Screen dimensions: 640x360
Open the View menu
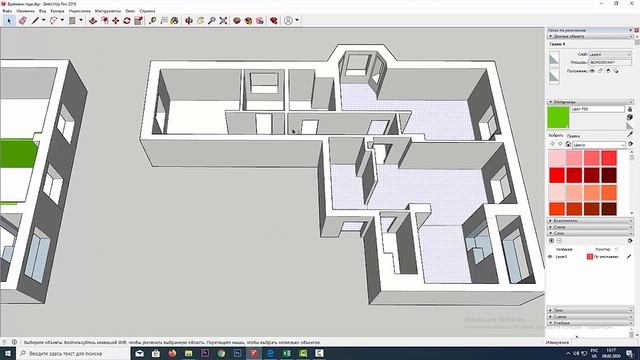click(42, 11)
